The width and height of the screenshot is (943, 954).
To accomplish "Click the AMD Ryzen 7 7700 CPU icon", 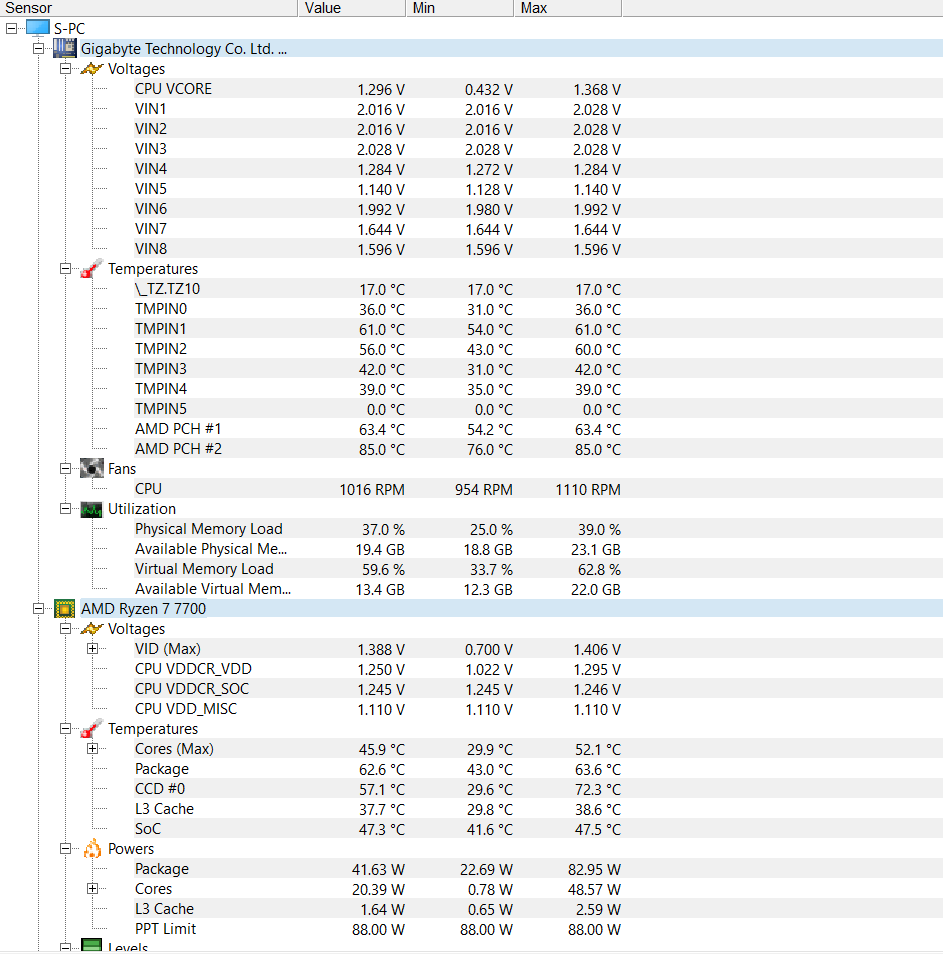I will click(x=64, y=608).
